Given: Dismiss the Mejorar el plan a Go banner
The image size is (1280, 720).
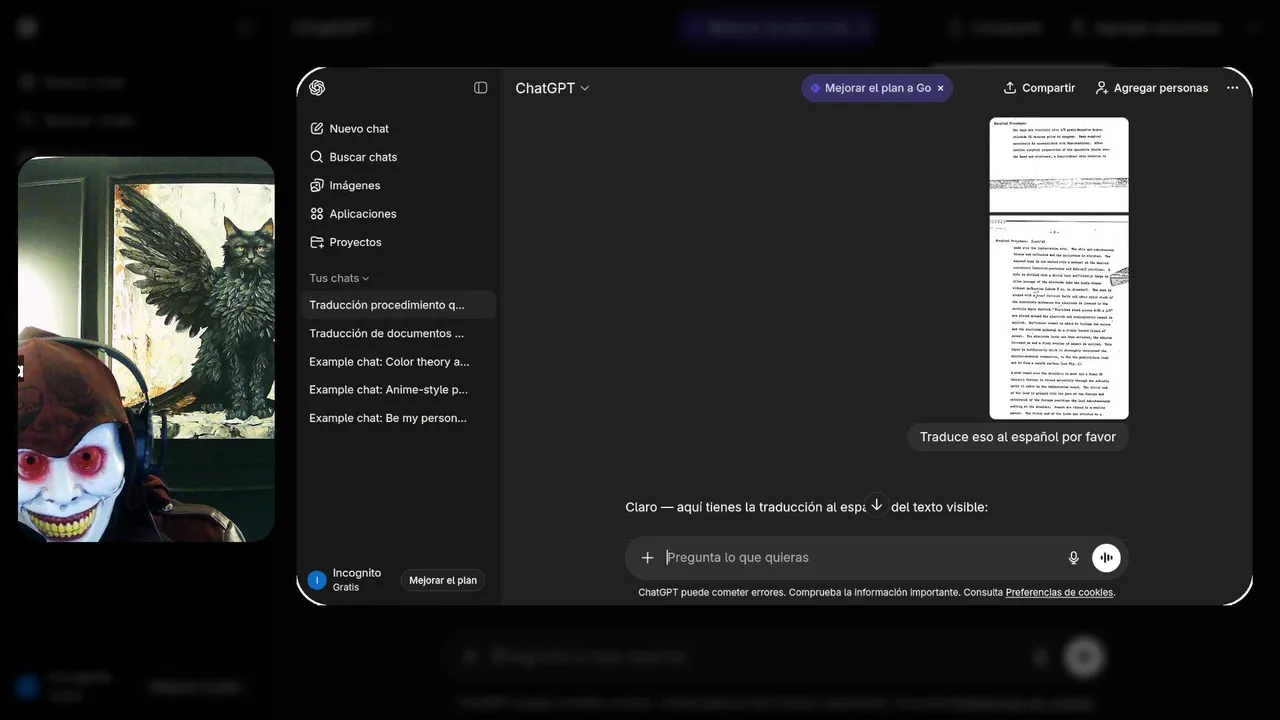Looking at the screenshot, I should tap(940, 88).
